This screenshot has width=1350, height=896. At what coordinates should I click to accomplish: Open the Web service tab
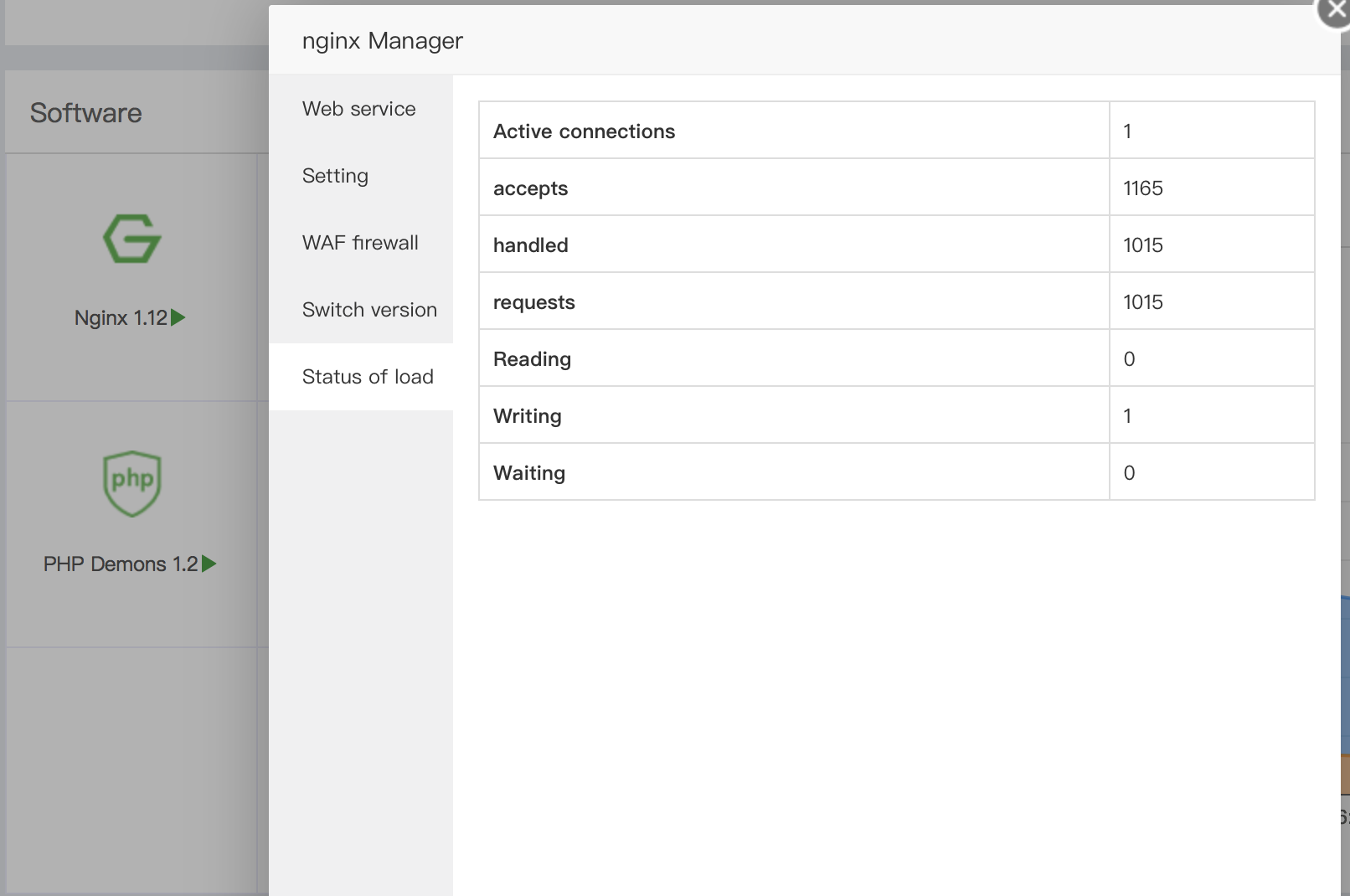pos(359,109)
